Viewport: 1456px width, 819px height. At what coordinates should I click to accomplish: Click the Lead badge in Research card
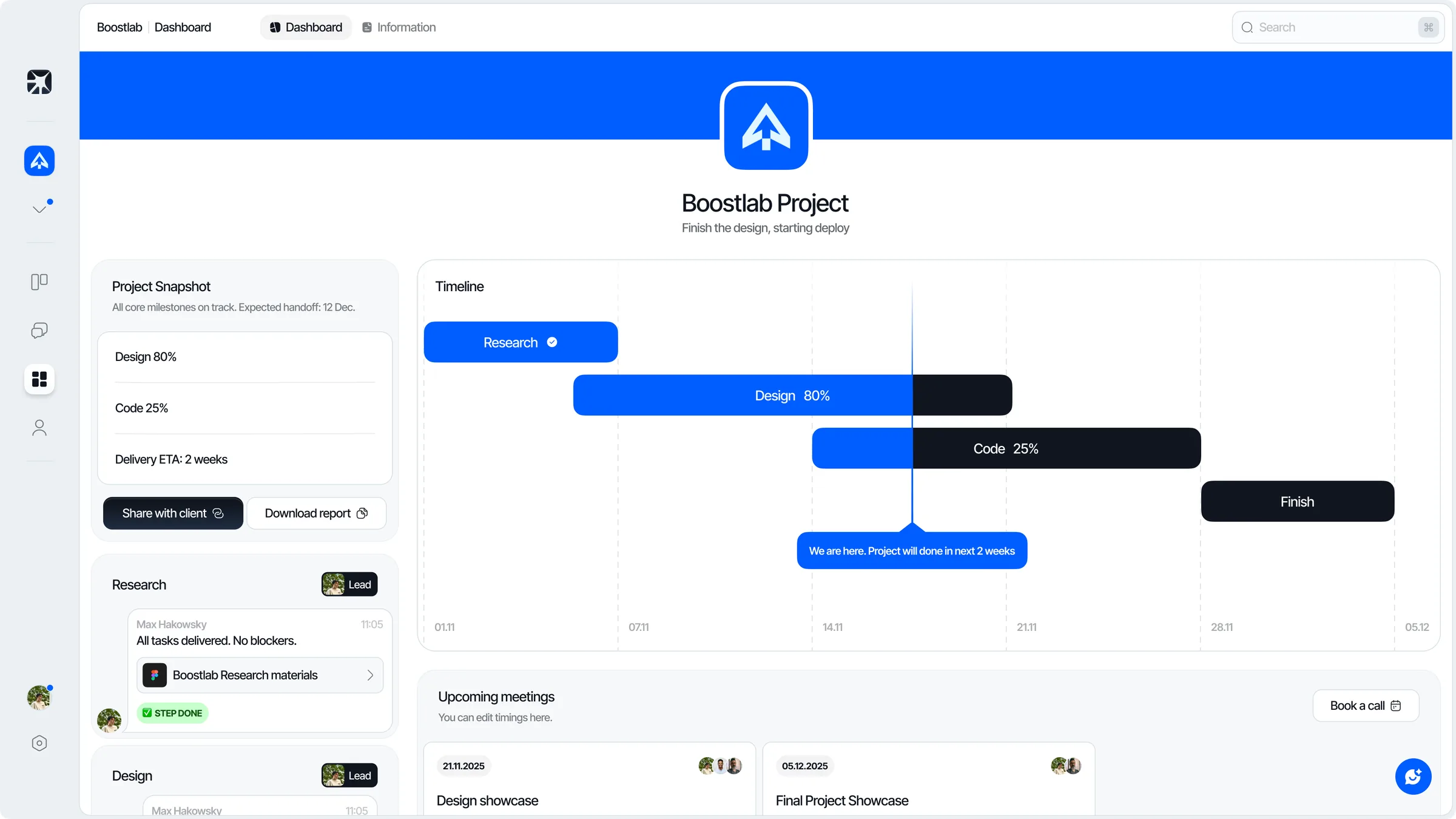[x=349, y=584]
